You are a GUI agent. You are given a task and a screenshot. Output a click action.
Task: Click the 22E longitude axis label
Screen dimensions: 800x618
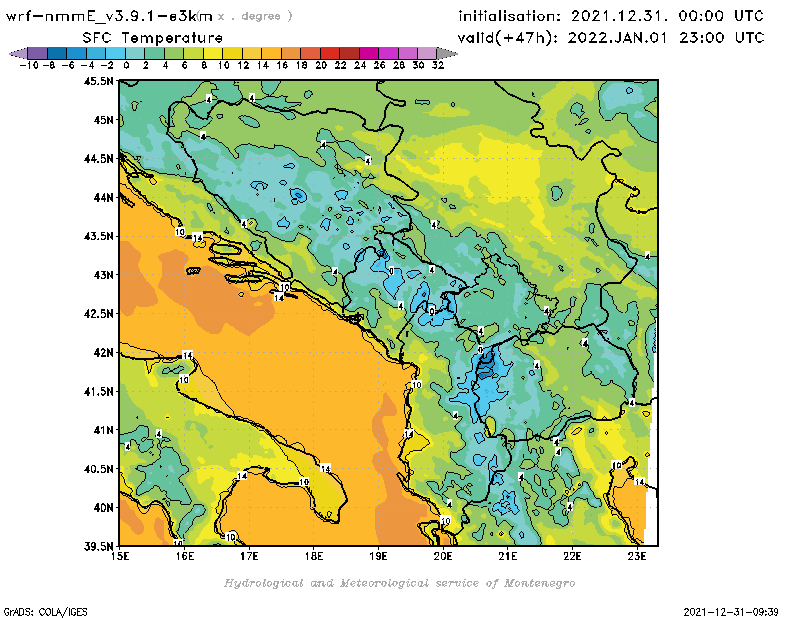[572, 556]
